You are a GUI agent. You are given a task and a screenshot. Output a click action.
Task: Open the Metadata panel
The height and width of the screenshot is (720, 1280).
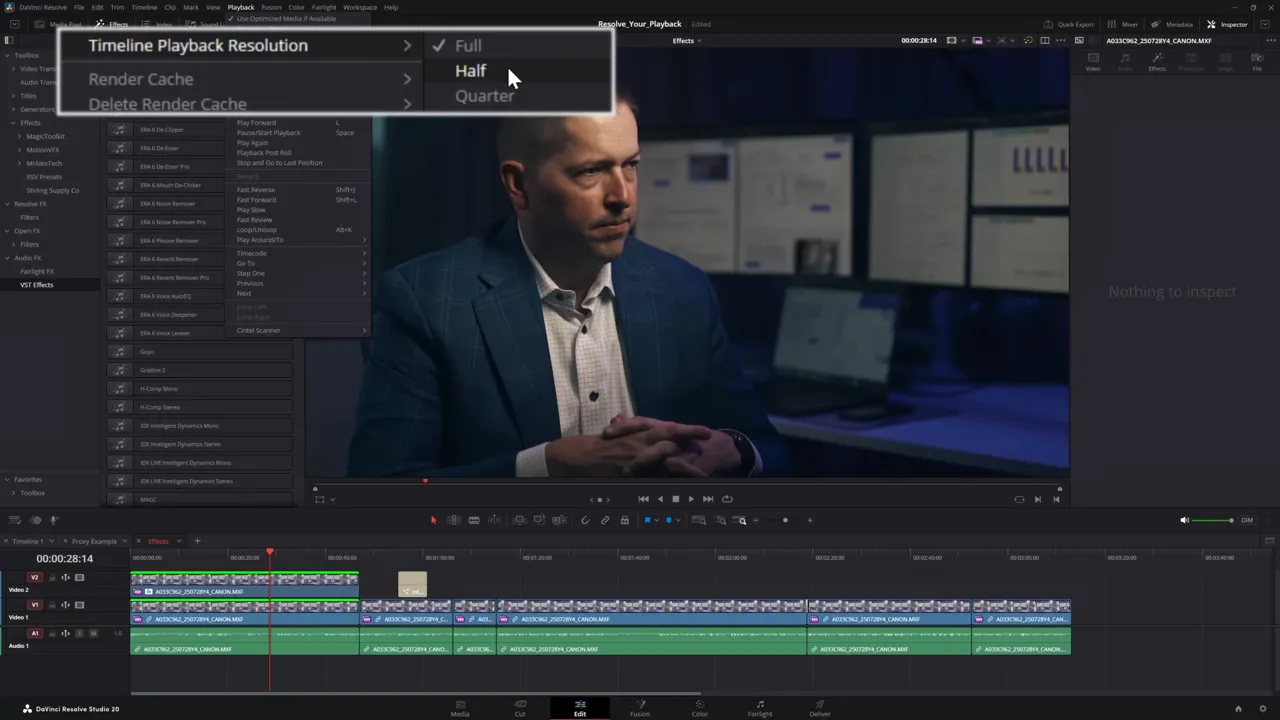1172,24
